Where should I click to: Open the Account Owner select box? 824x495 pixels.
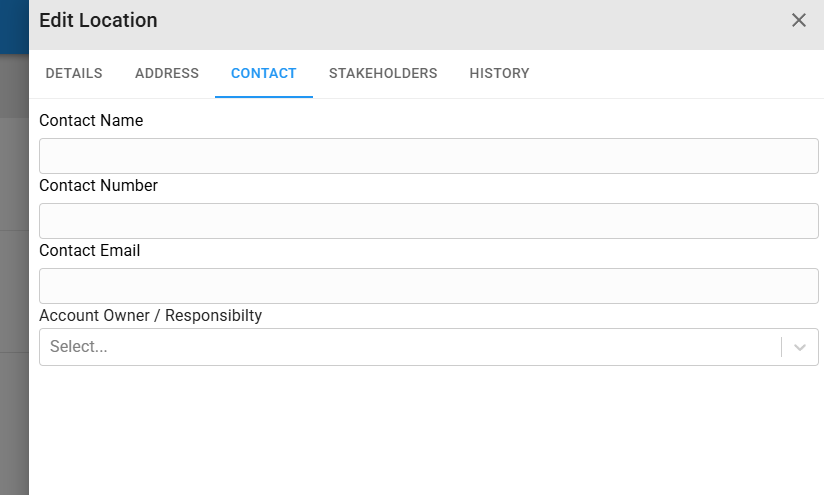[429, 347]
